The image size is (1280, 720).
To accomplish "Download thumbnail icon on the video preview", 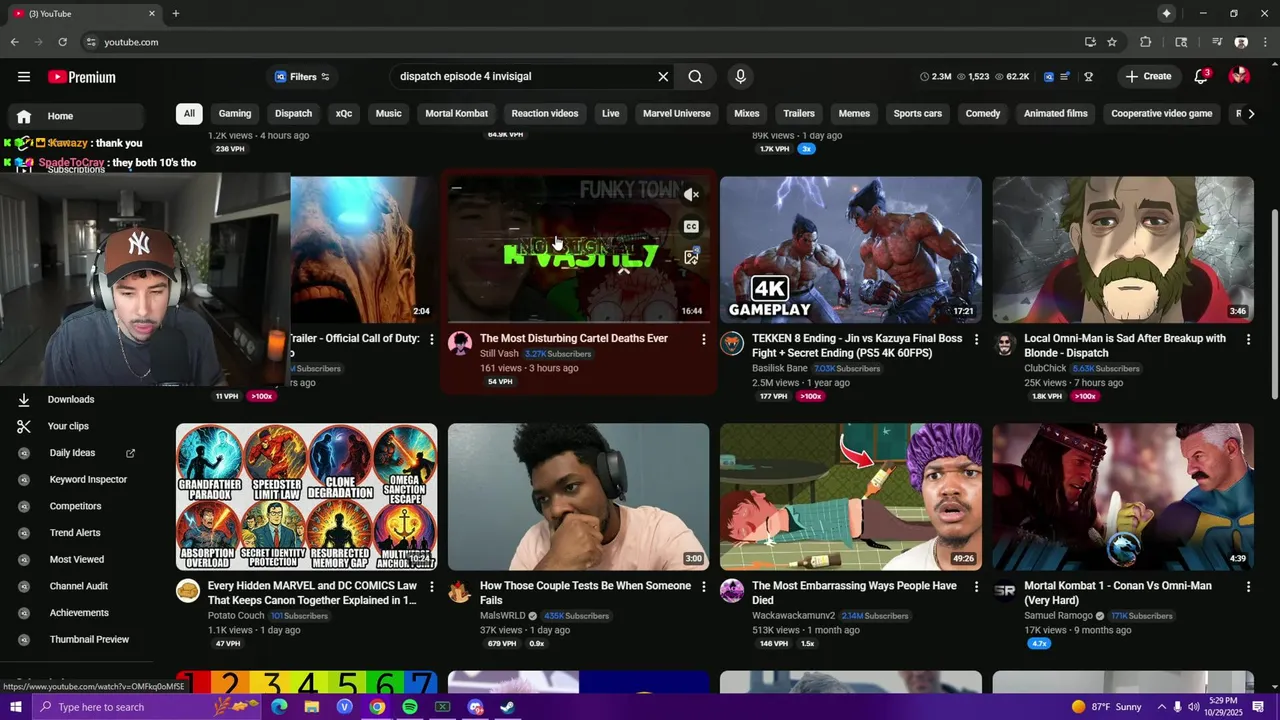I will 691,257.
